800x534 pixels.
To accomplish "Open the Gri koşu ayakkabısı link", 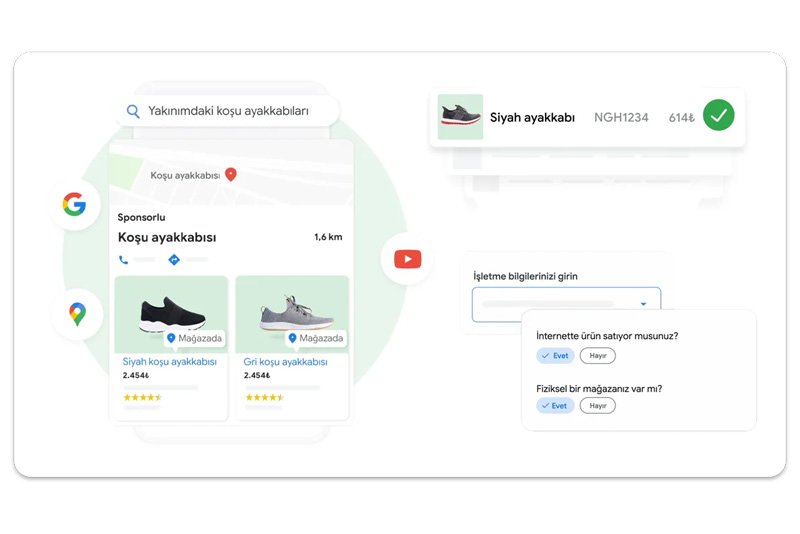I will tap(285, 362).
